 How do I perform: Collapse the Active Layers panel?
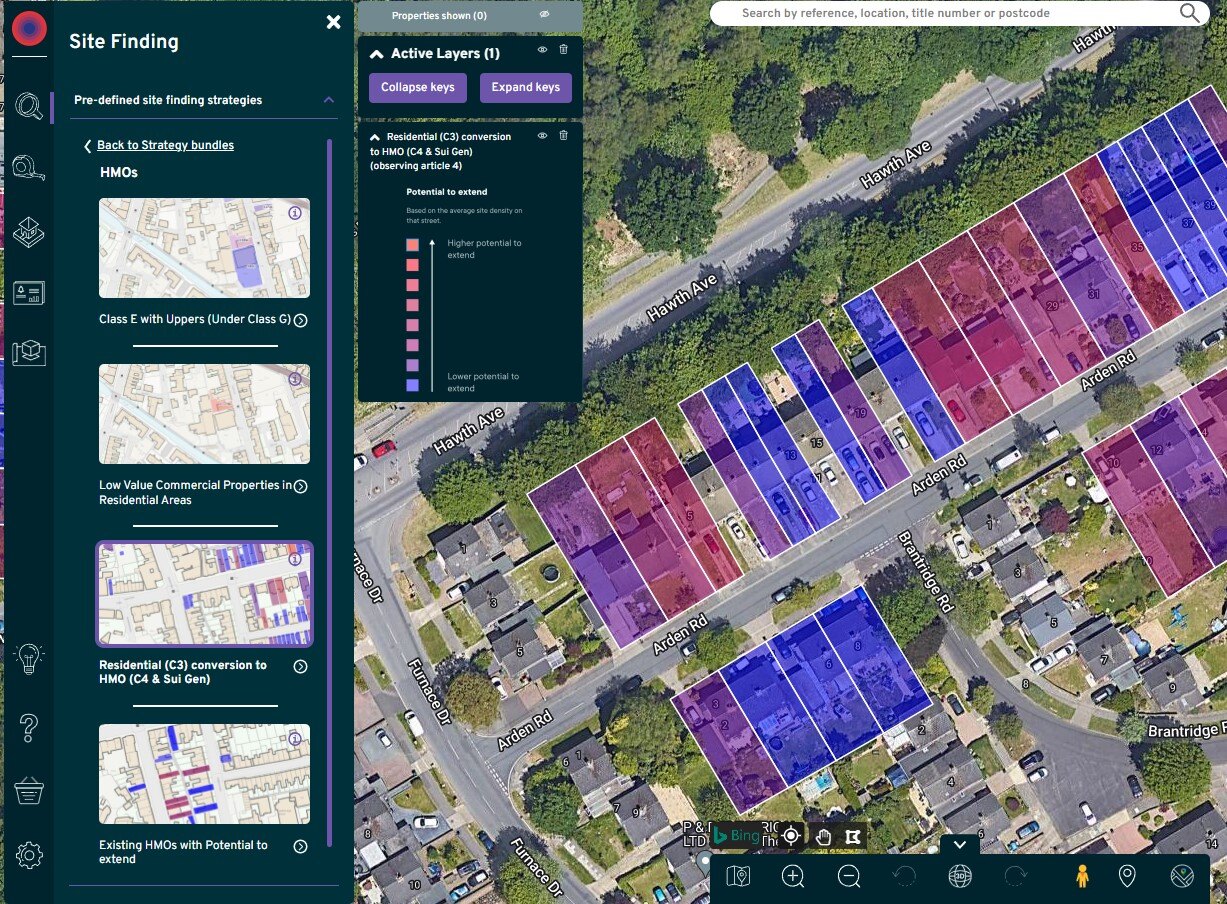376,52
